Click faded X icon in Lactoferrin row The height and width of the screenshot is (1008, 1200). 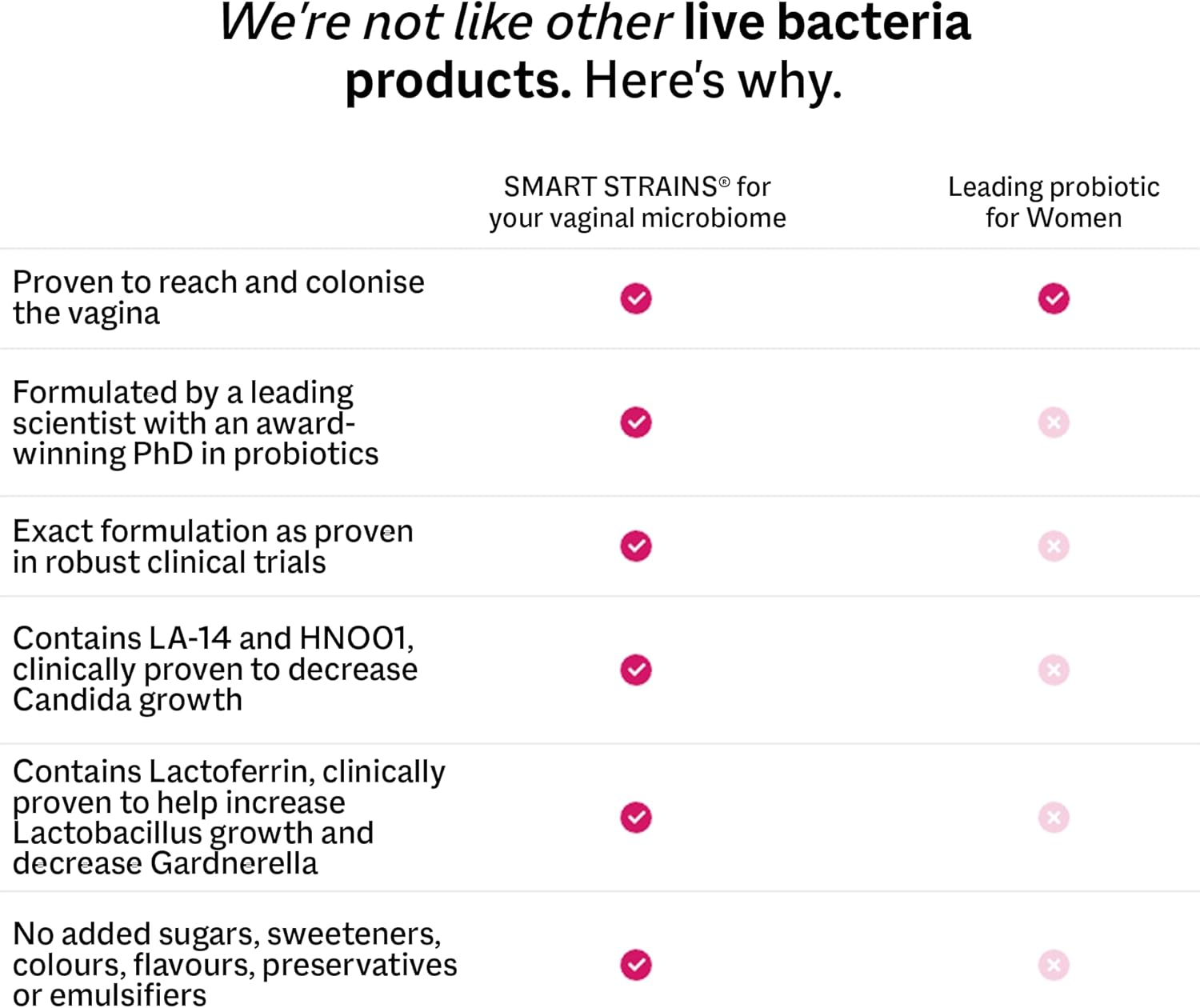(x=1054, y=818)
